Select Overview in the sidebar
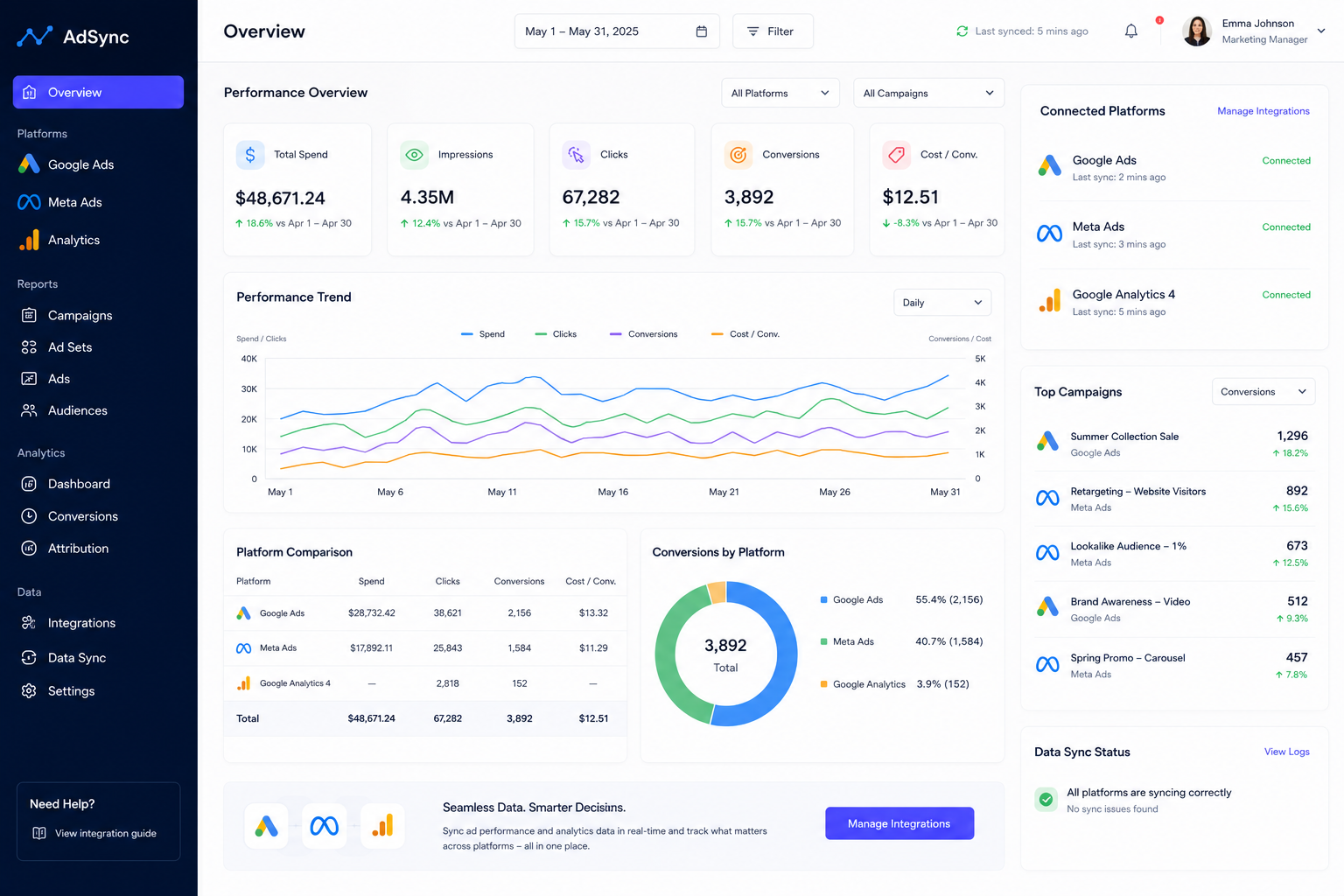 click(98, 92)
